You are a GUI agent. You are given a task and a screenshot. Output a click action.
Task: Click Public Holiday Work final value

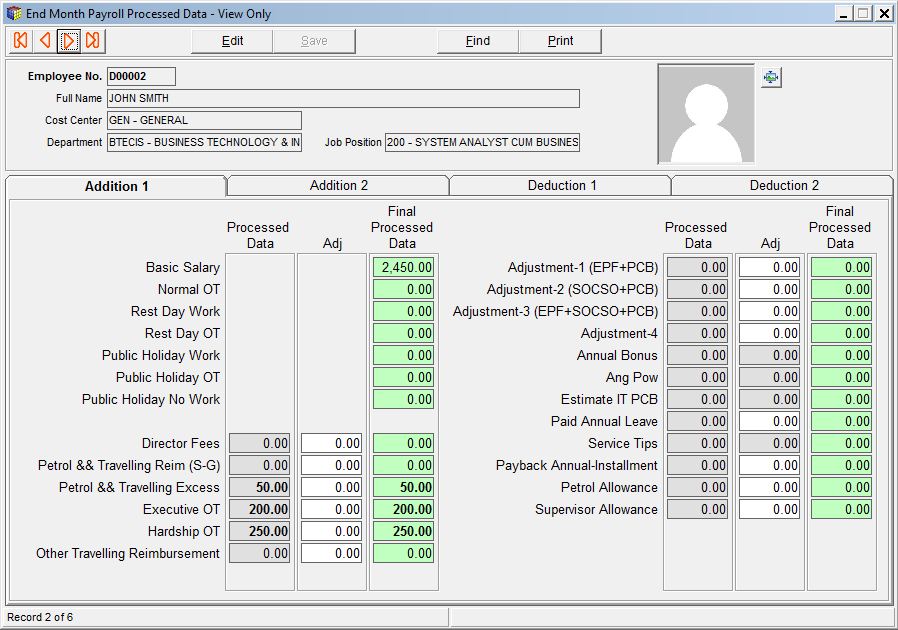403,355
